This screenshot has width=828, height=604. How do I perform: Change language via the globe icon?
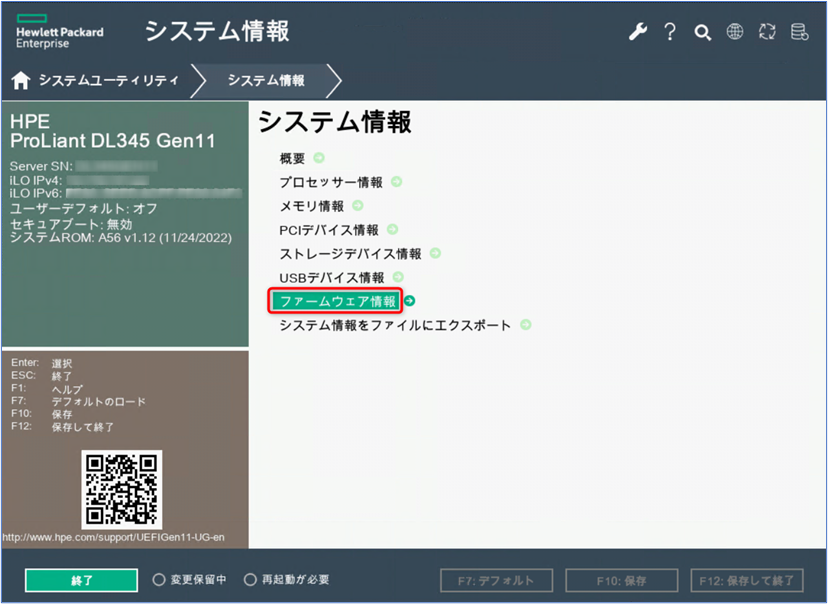click(x=735, y=31)
